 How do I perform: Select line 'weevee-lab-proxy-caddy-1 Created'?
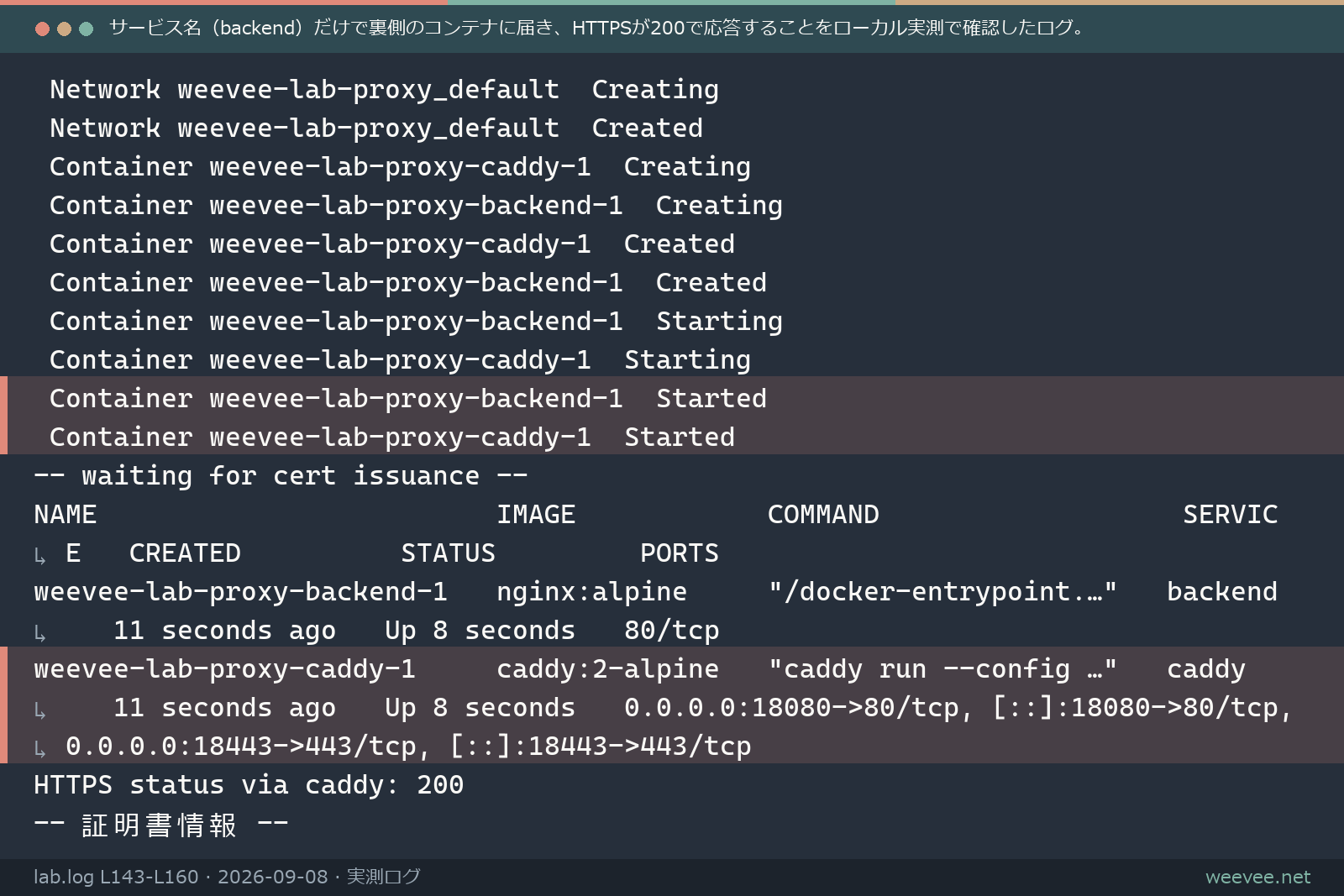click(392, 244)
